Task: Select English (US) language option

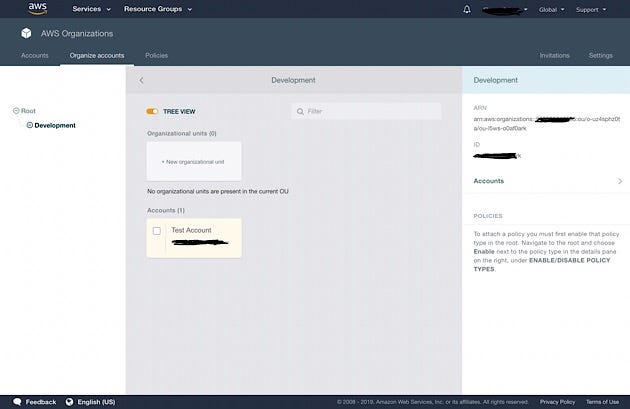Action: point(96,402)
